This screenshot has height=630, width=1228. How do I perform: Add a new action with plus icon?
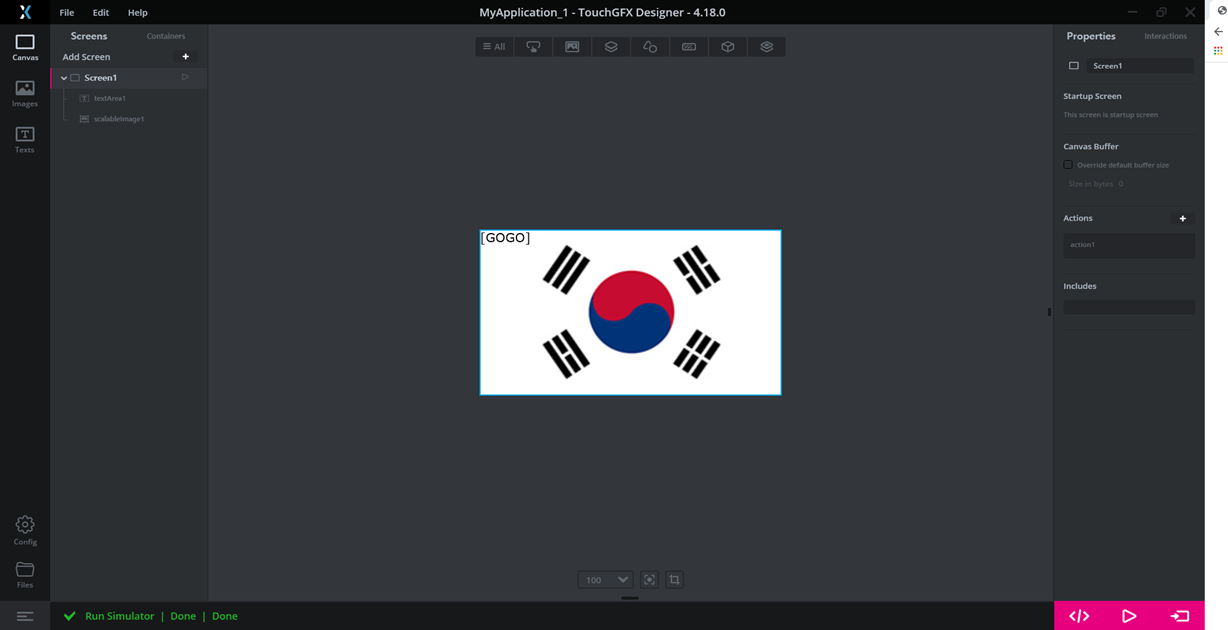point(1183,218)
